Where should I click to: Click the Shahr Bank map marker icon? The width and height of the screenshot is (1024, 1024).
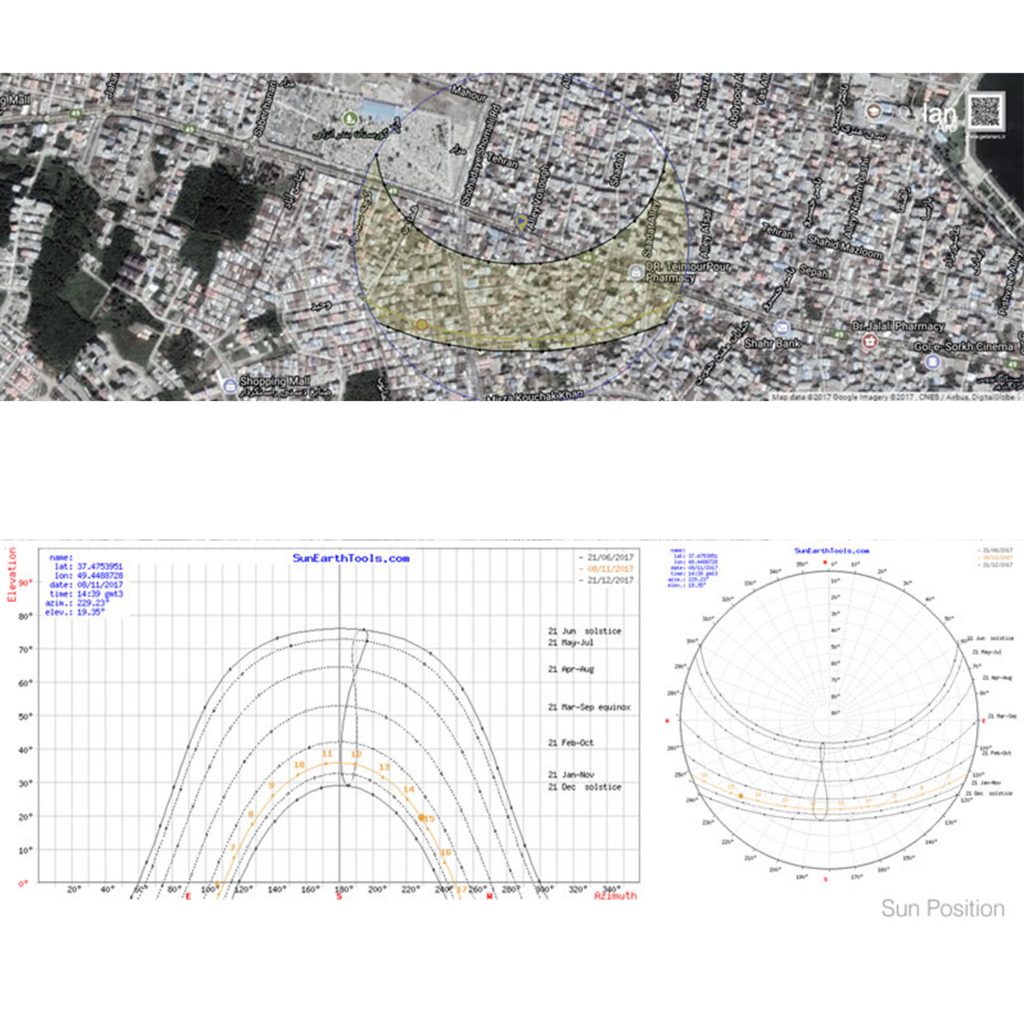click(782, 328)
